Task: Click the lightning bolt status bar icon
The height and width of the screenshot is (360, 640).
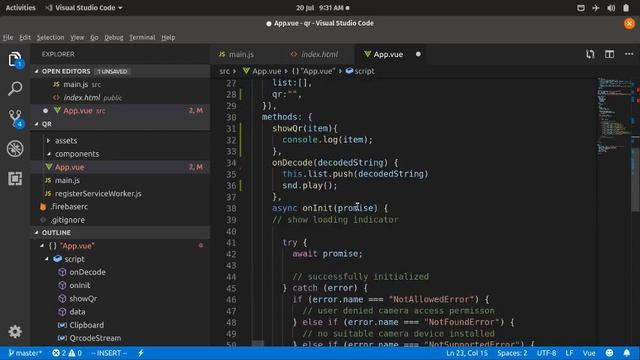Action: coord(141,353)
